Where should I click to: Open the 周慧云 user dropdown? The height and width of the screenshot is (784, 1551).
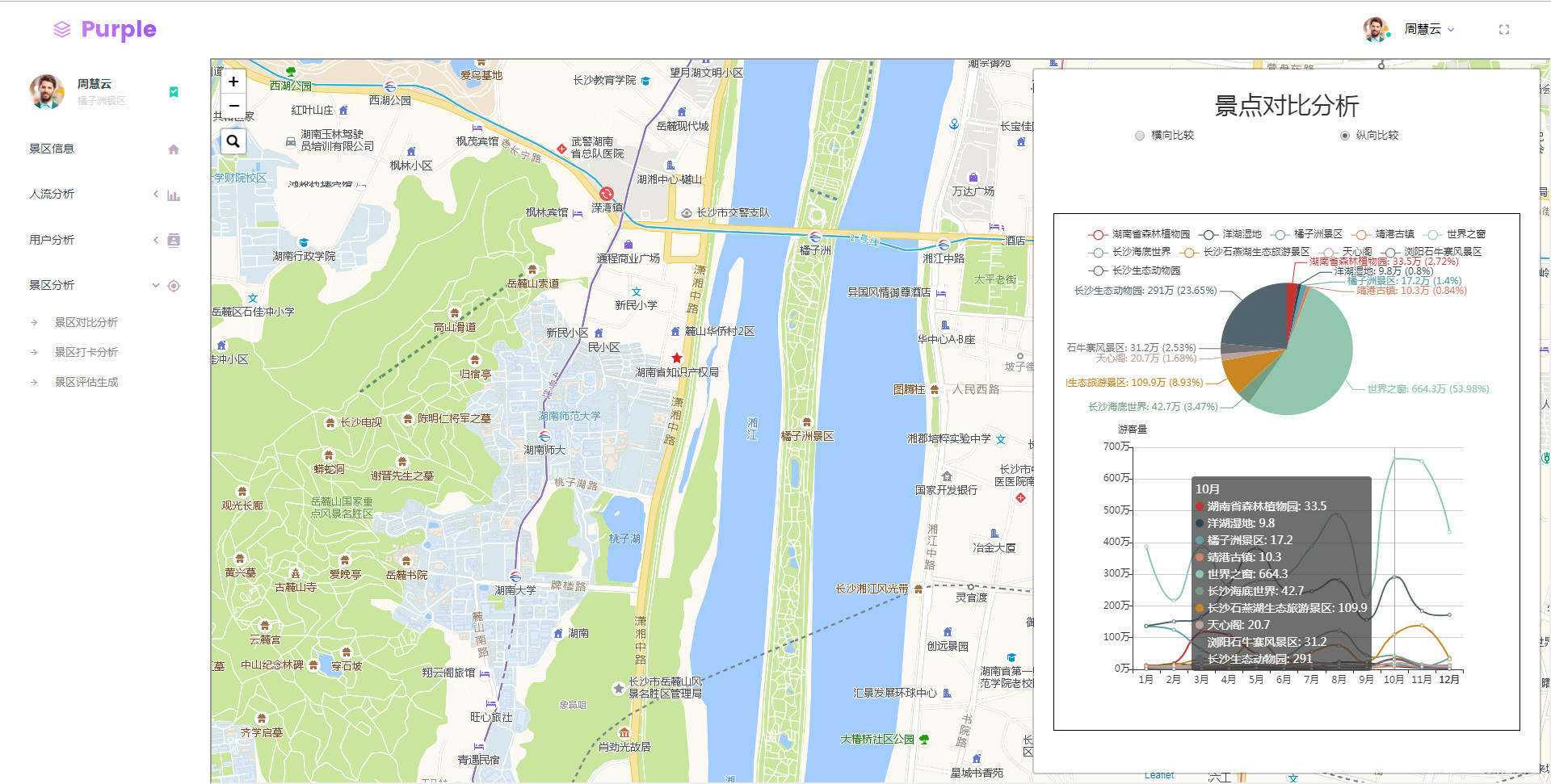click(x=1428, y=29)
